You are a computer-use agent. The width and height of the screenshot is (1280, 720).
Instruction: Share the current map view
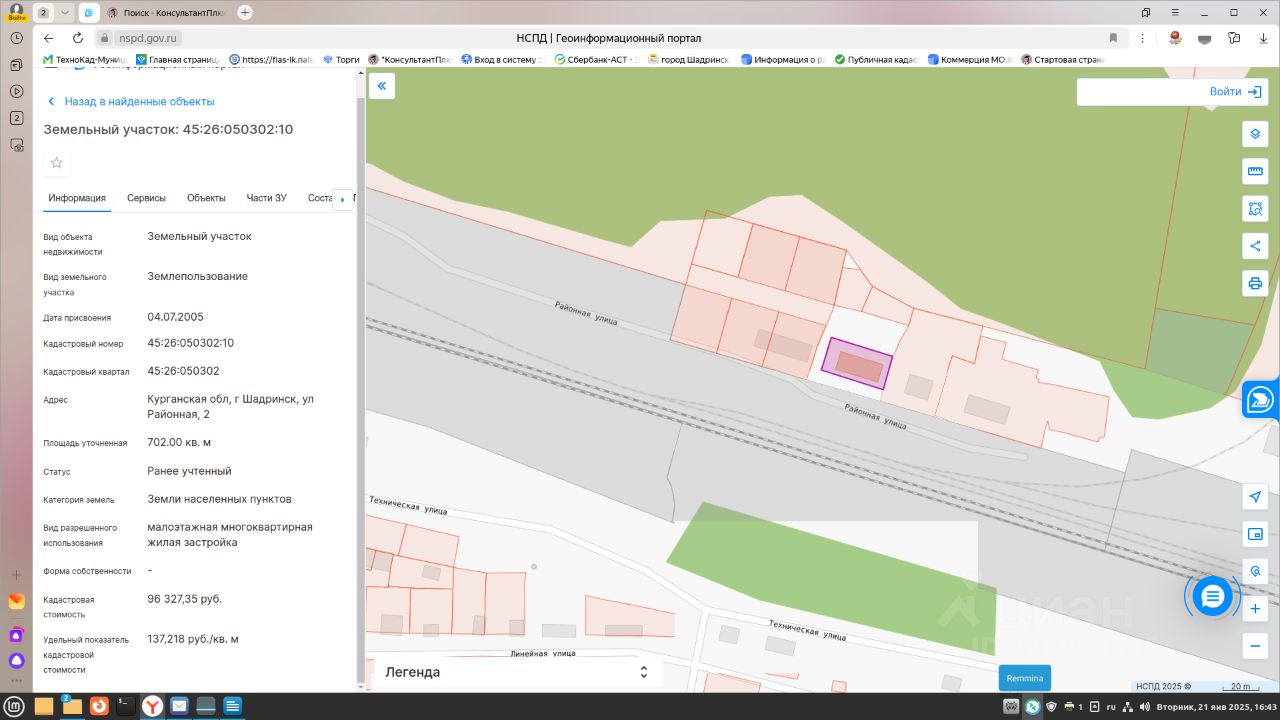[x=1255, y=246]
